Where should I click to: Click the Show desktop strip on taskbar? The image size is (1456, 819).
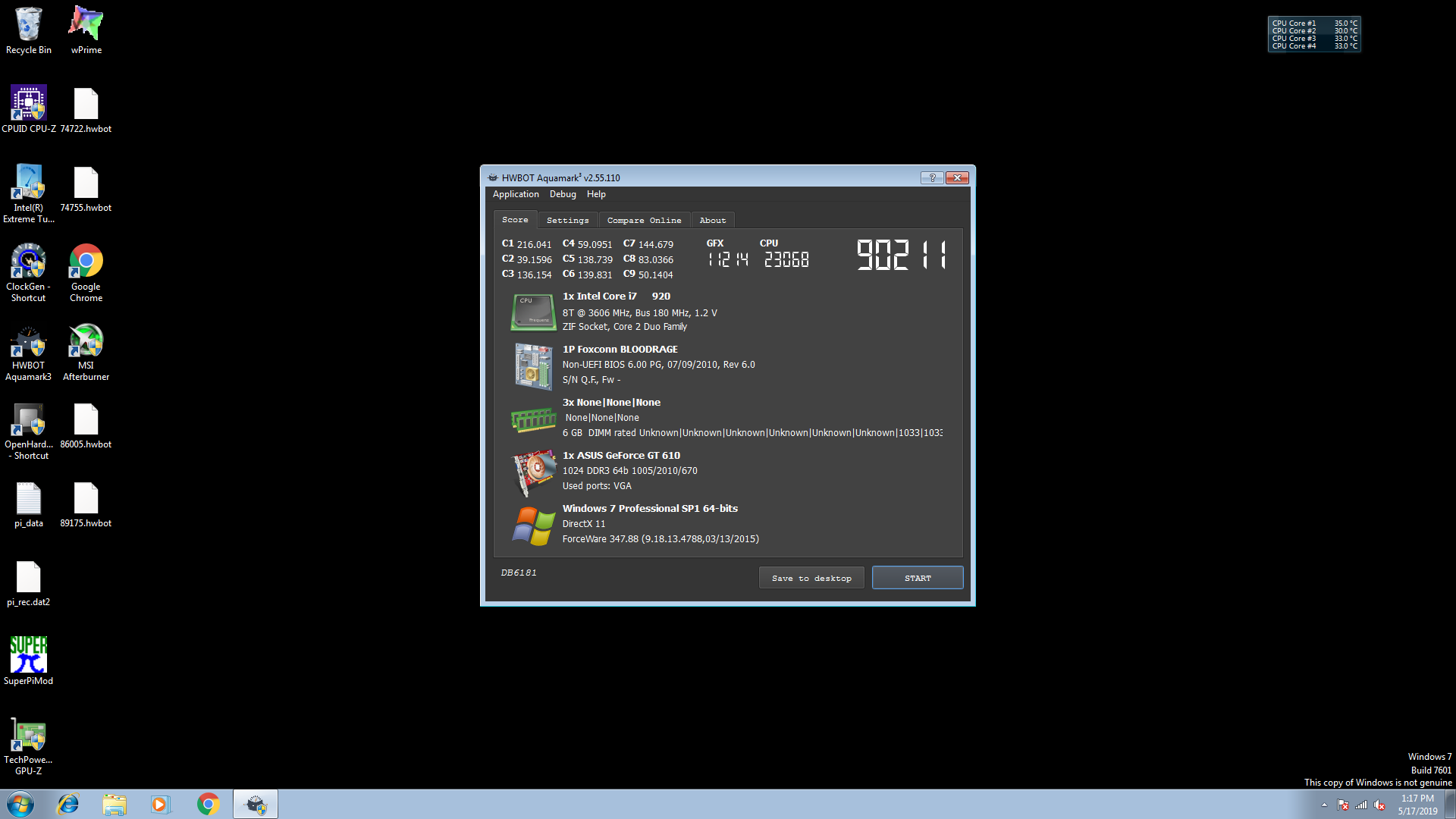1450,804
